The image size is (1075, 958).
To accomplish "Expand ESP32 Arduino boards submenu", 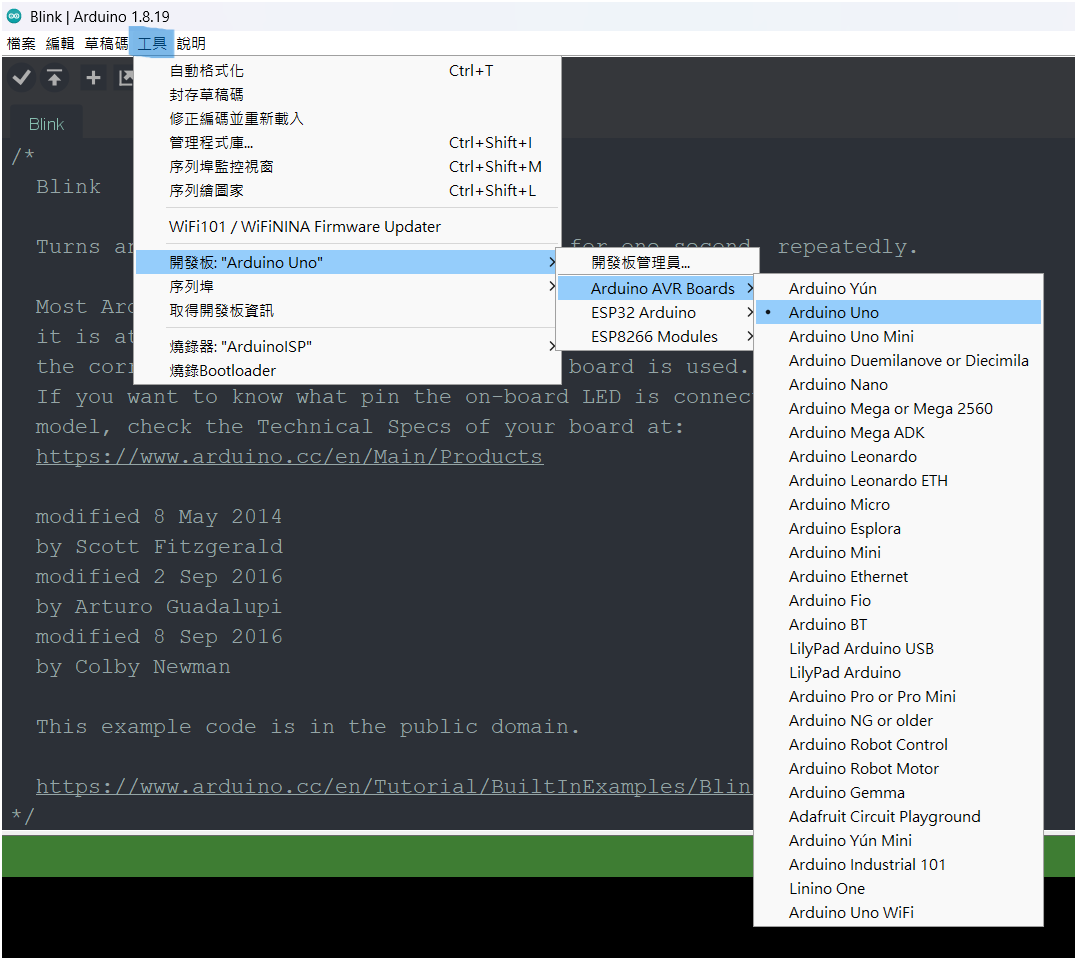I will pos(657,313).
